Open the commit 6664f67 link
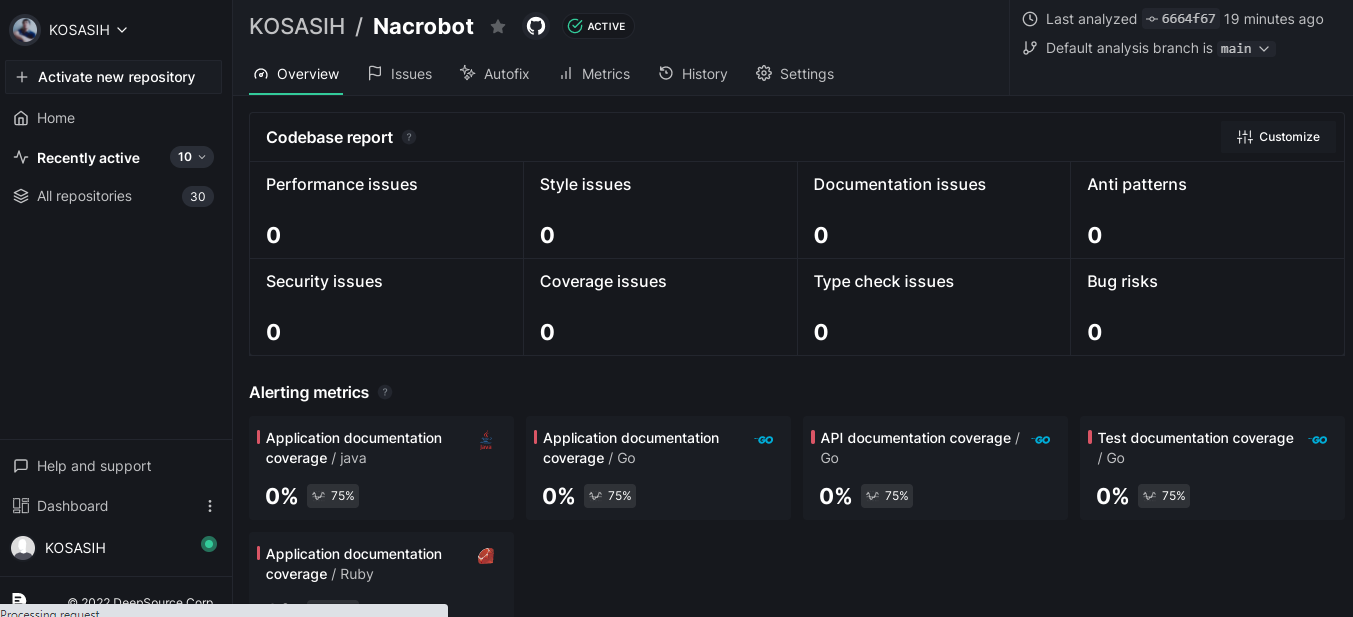This screenshot has height=617, width=1353. [x=1181, y=19]
